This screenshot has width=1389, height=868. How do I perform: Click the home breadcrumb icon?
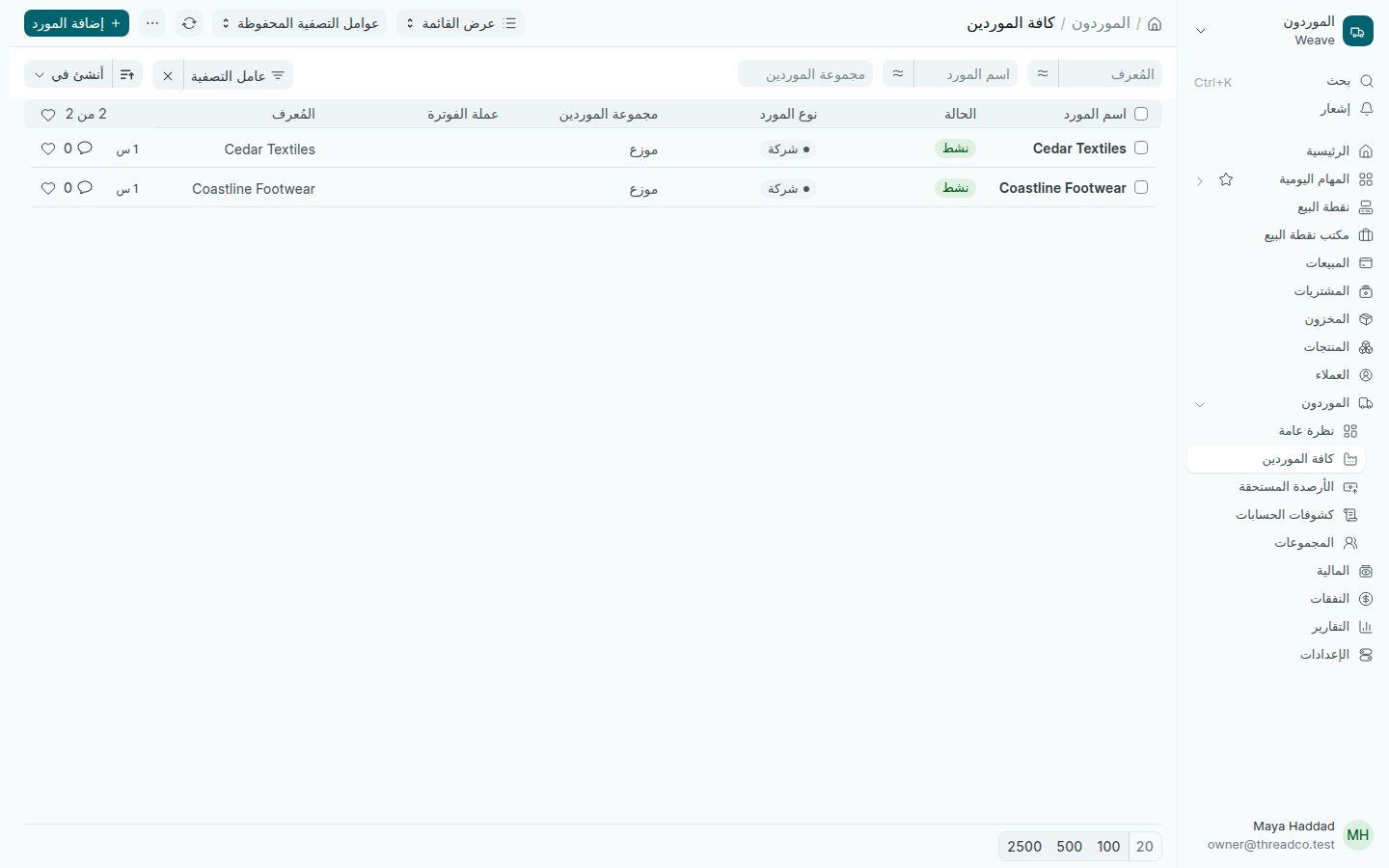point(1155,23)
